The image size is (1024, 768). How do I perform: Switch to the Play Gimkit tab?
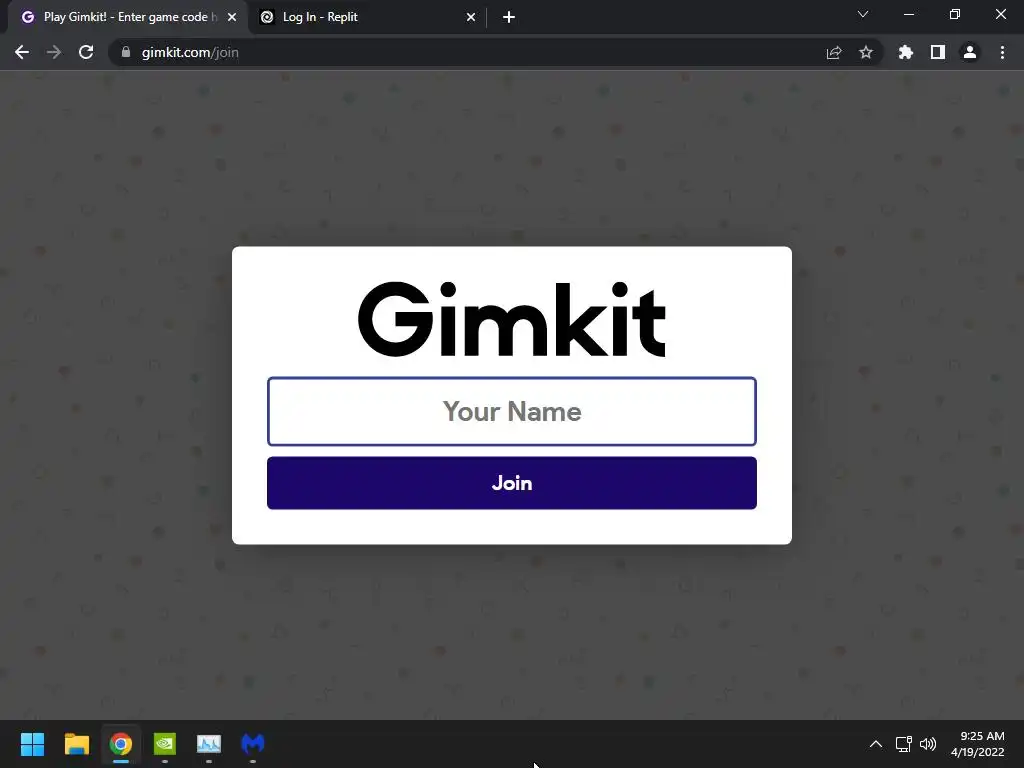click(x=127, y=17)
